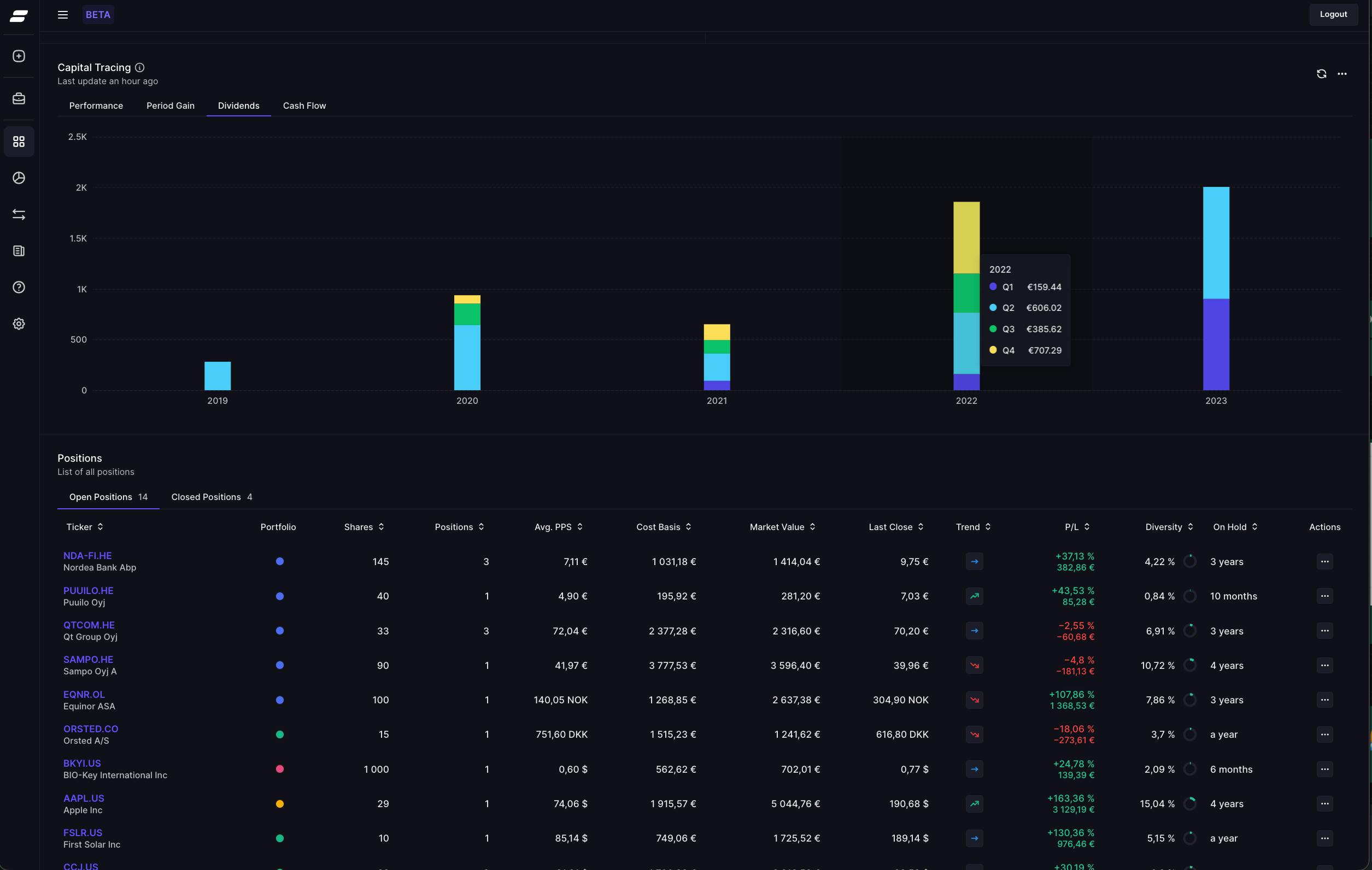Click upward trend icon for AAPL.US
The width and height of the screenshot is (1372, 870).
point(974,803)
